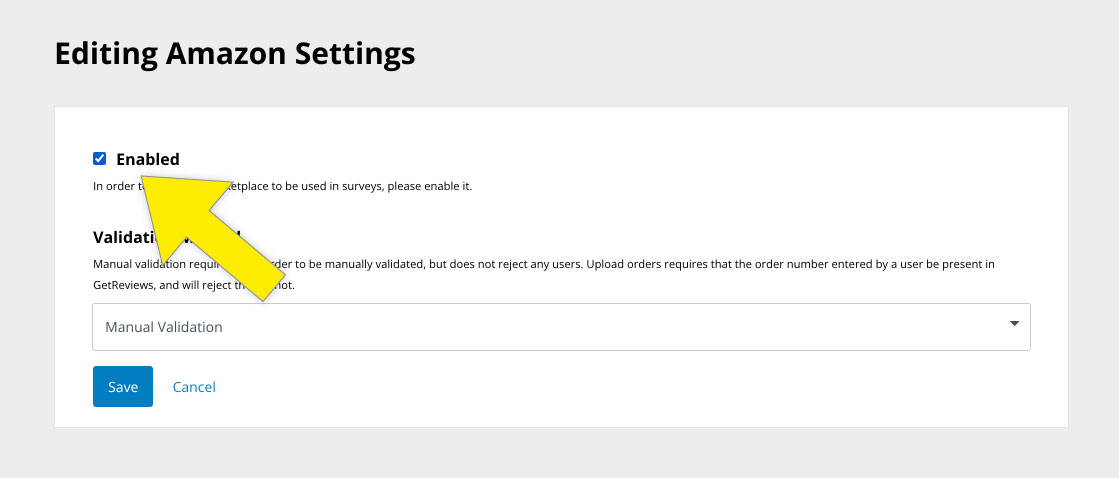Viewport: 1119px width, 478px height.
Task: Click the "Editing Amazon Settings" page heading
Action: click(x=234, y=53)
